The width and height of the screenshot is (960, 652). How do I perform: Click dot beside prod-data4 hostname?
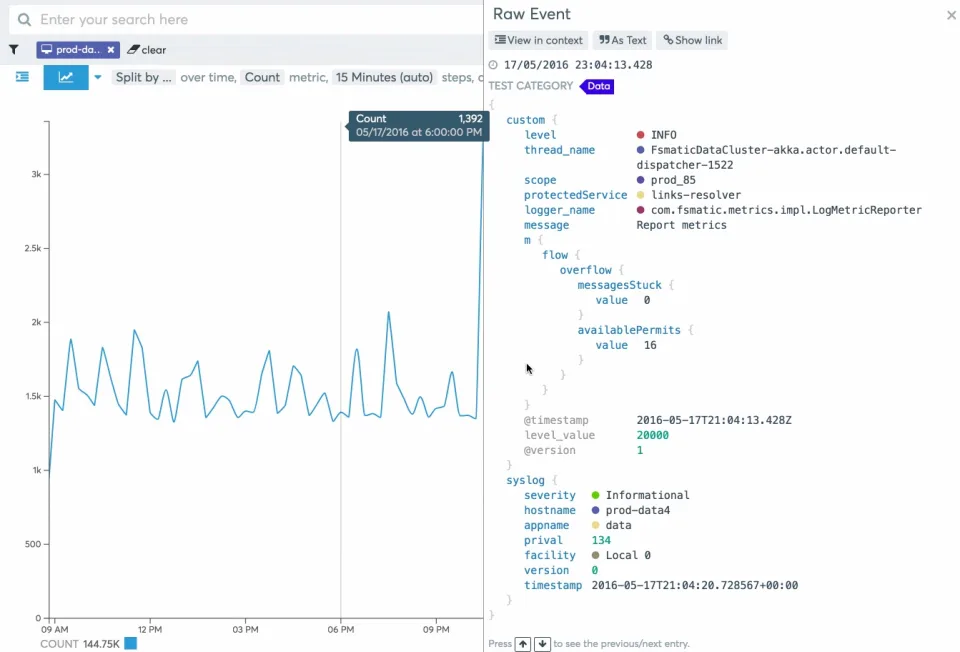595,510
